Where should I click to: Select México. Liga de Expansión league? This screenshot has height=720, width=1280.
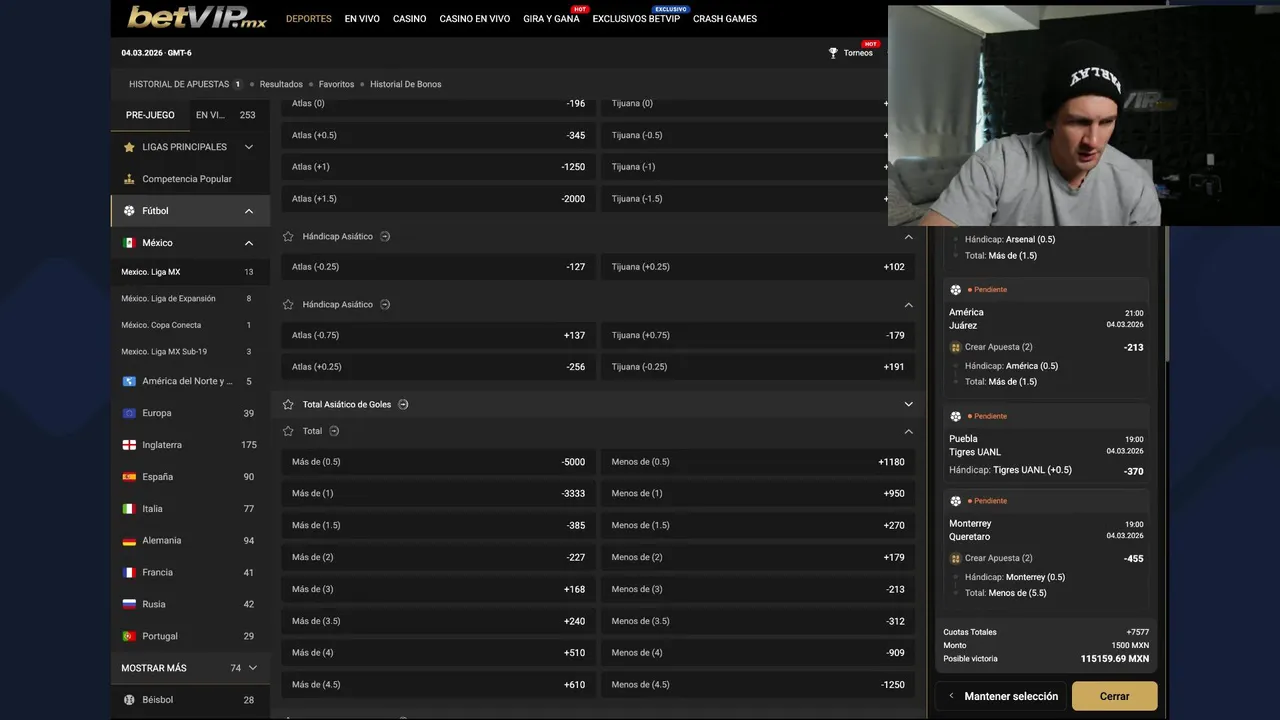[x=190, y=298]
